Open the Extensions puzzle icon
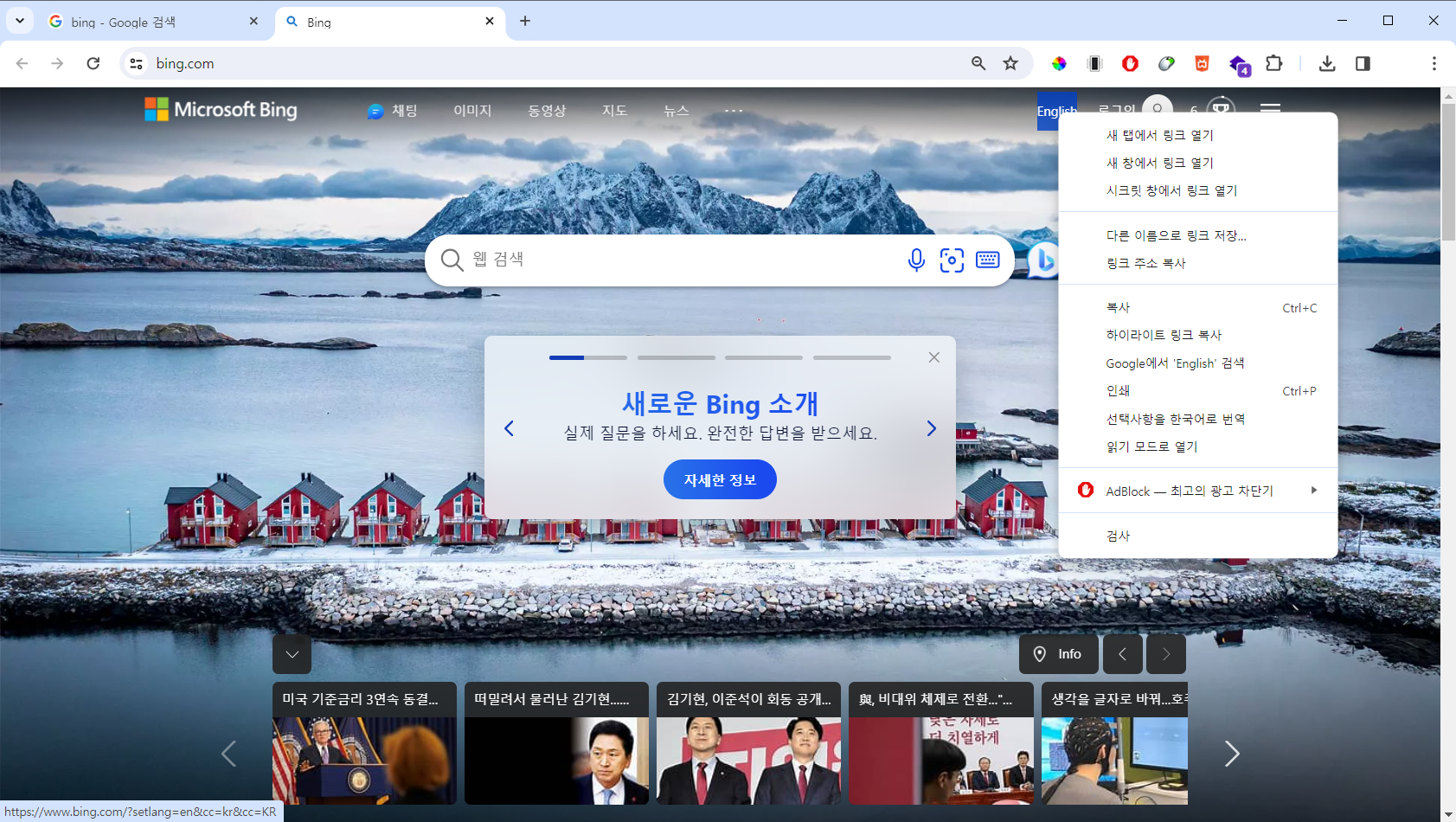Image resolution: width=1456 pixels, height=822 pixels. (1273, 63)
